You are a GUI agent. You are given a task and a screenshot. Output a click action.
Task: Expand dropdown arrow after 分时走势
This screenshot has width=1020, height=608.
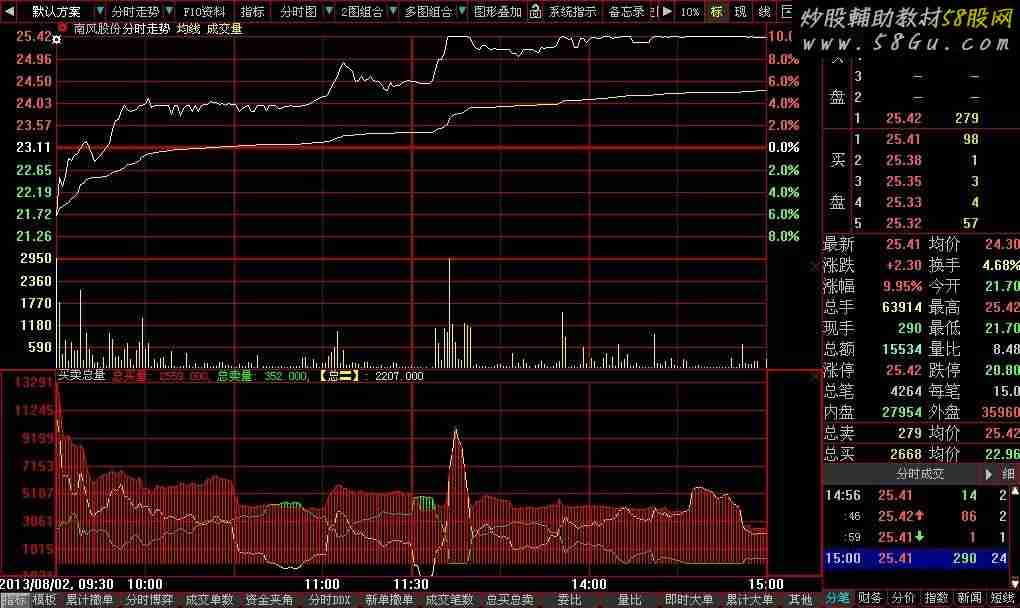coord(169,11)
